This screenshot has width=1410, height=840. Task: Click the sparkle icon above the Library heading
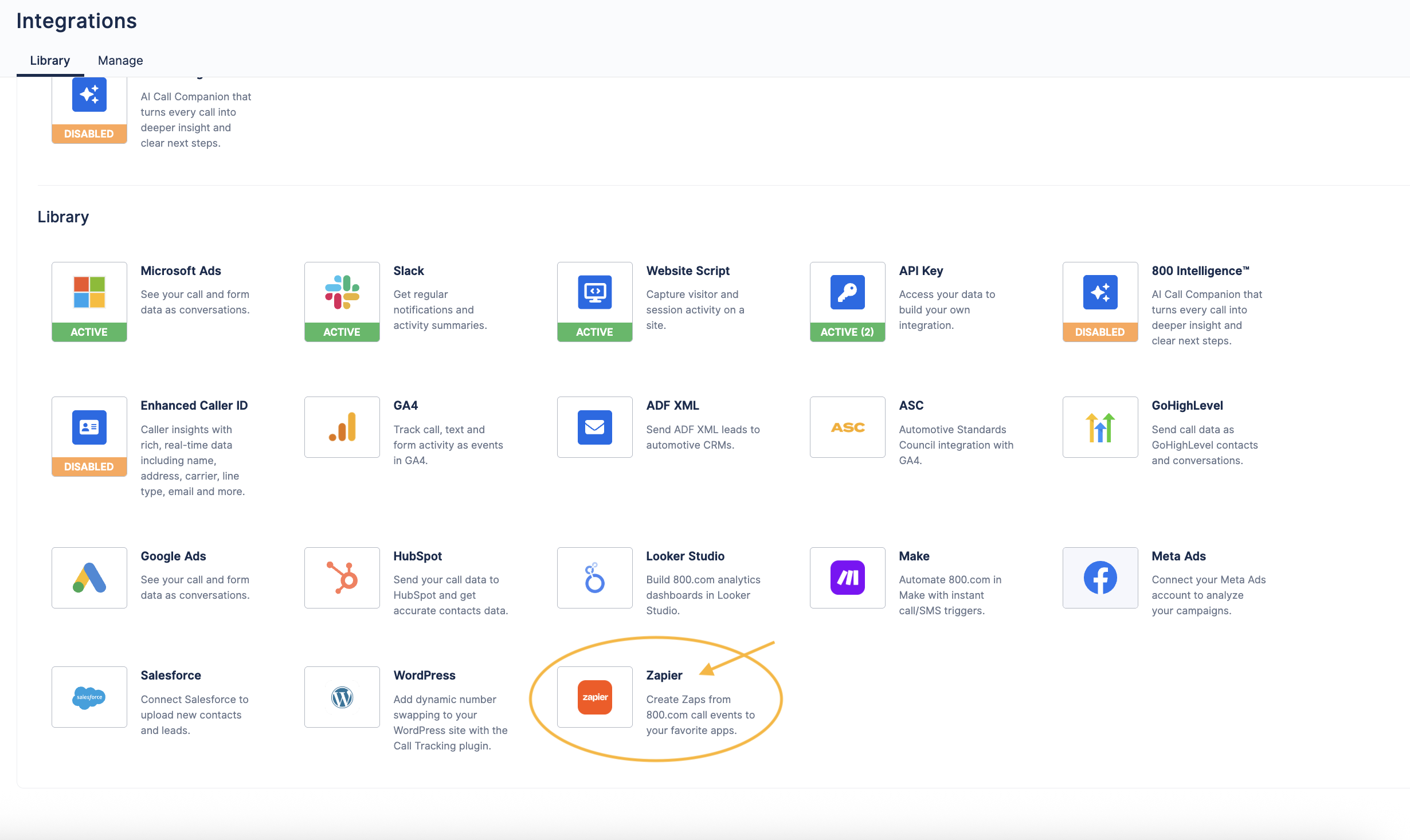89,95
